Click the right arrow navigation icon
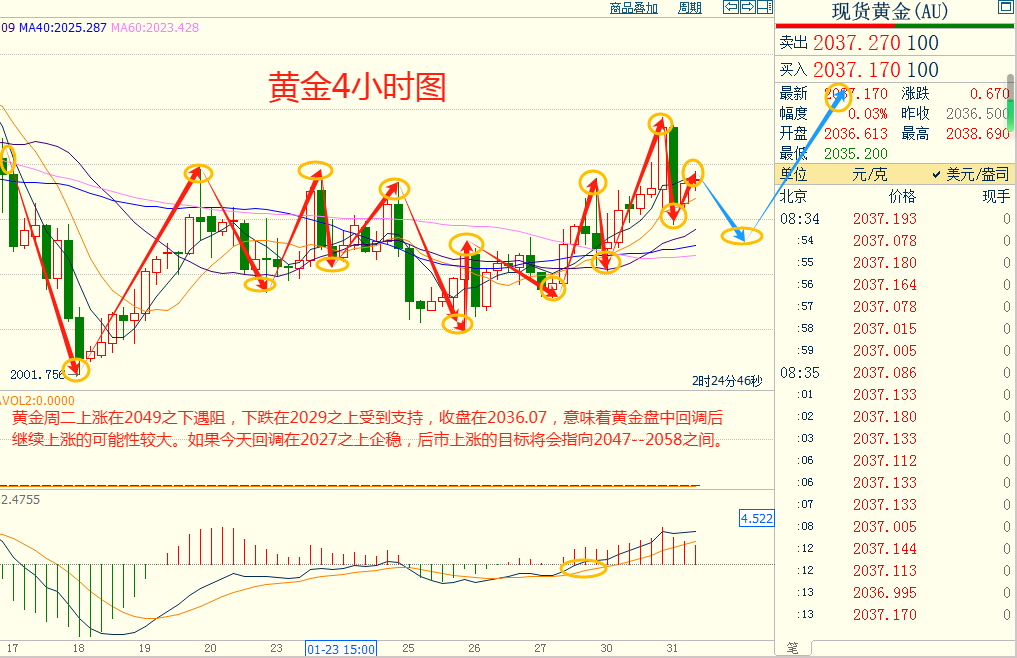 [748, 7]
